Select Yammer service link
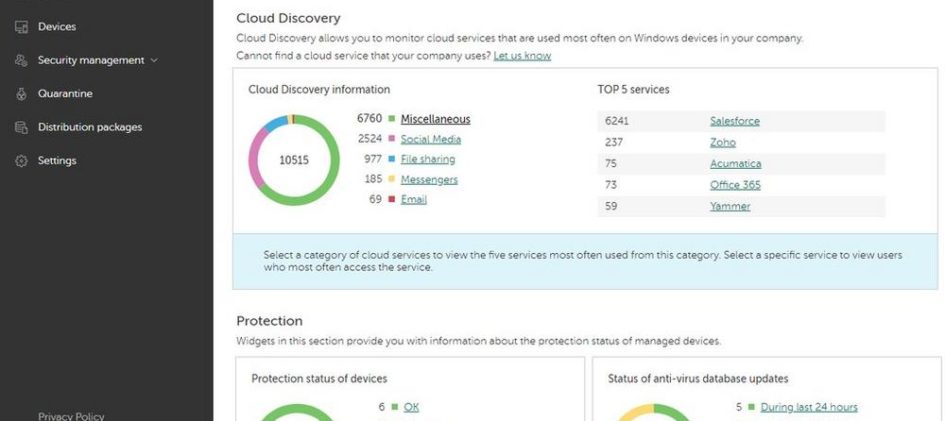Screen dimensions: 945x421 729,206
